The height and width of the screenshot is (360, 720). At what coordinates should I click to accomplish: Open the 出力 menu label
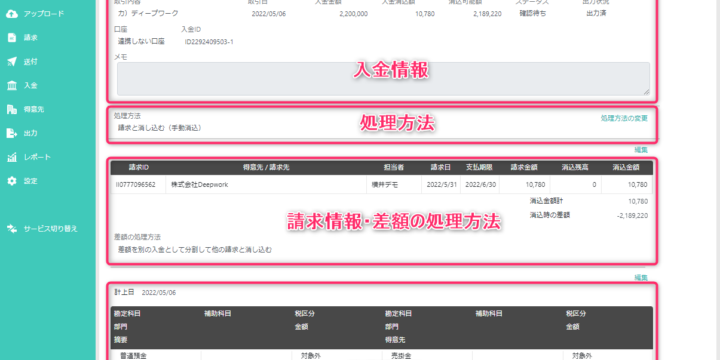tap(30, 133)
